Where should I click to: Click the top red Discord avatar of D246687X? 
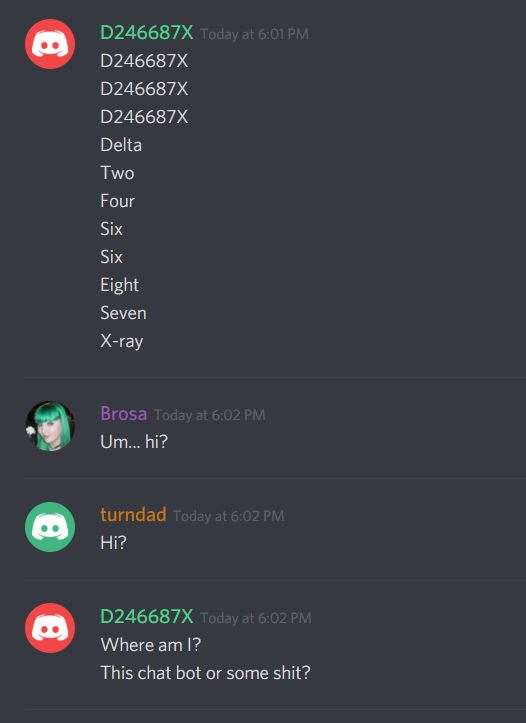(50, 44)
